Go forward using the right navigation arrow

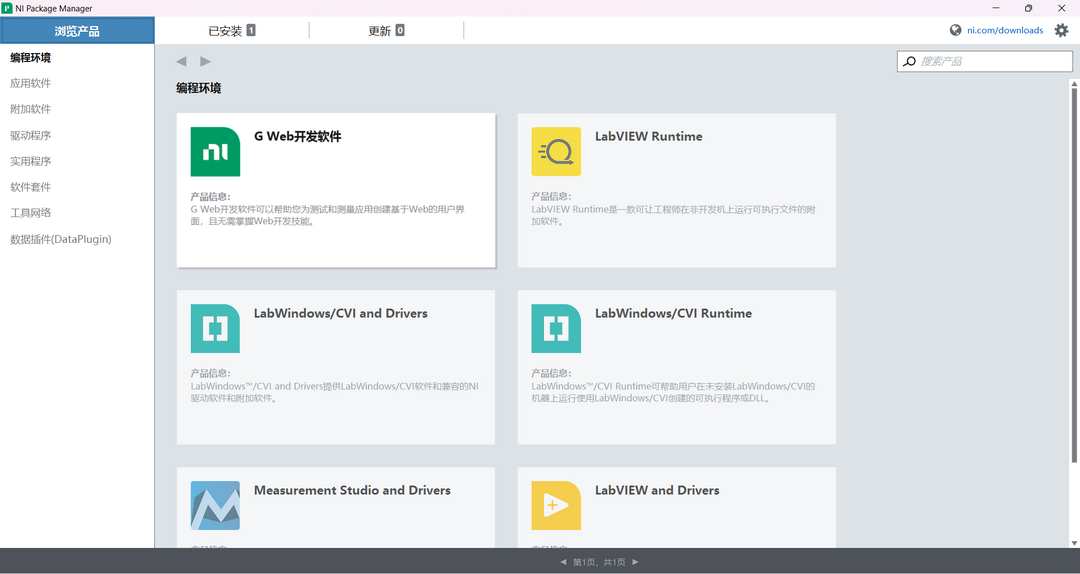pos(206,61)
